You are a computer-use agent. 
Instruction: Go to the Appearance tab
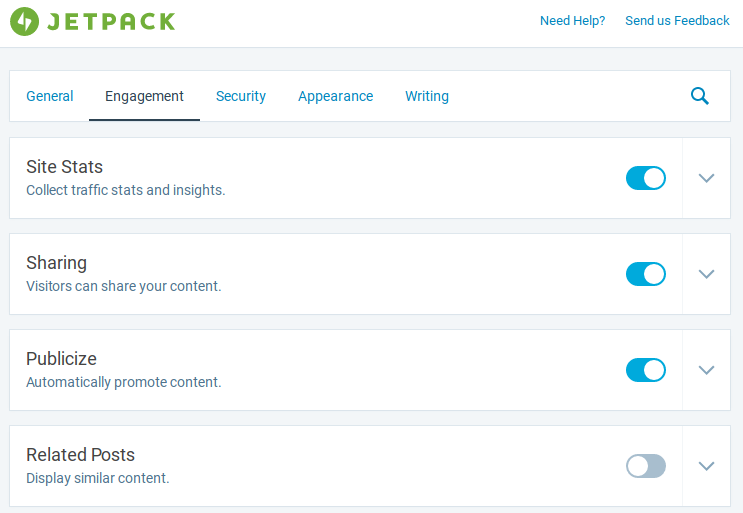pos(335,96)
